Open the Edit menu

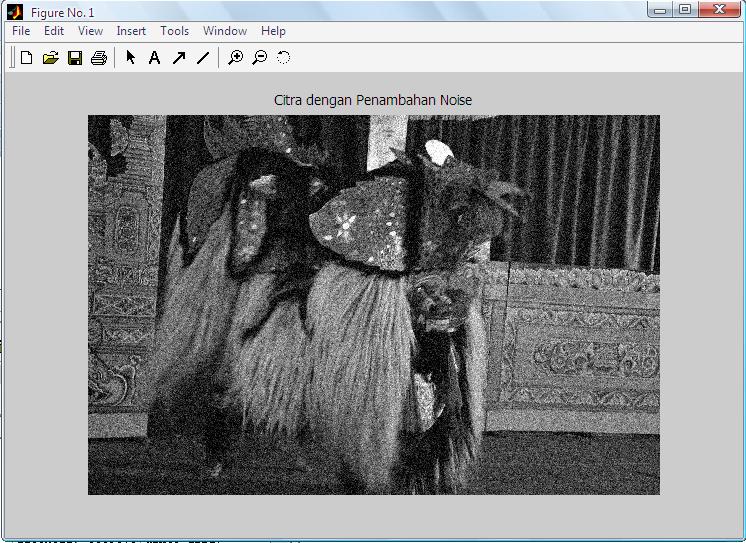(x=54, y=31)
